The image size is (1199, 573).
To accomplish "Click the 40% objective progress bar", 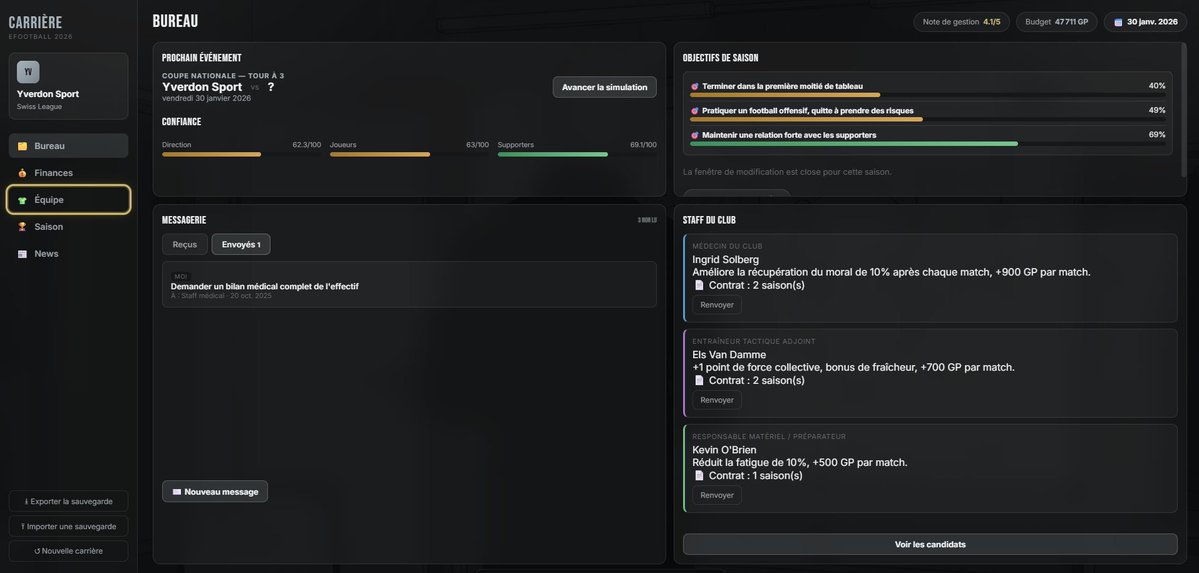I will coord(928,95).
